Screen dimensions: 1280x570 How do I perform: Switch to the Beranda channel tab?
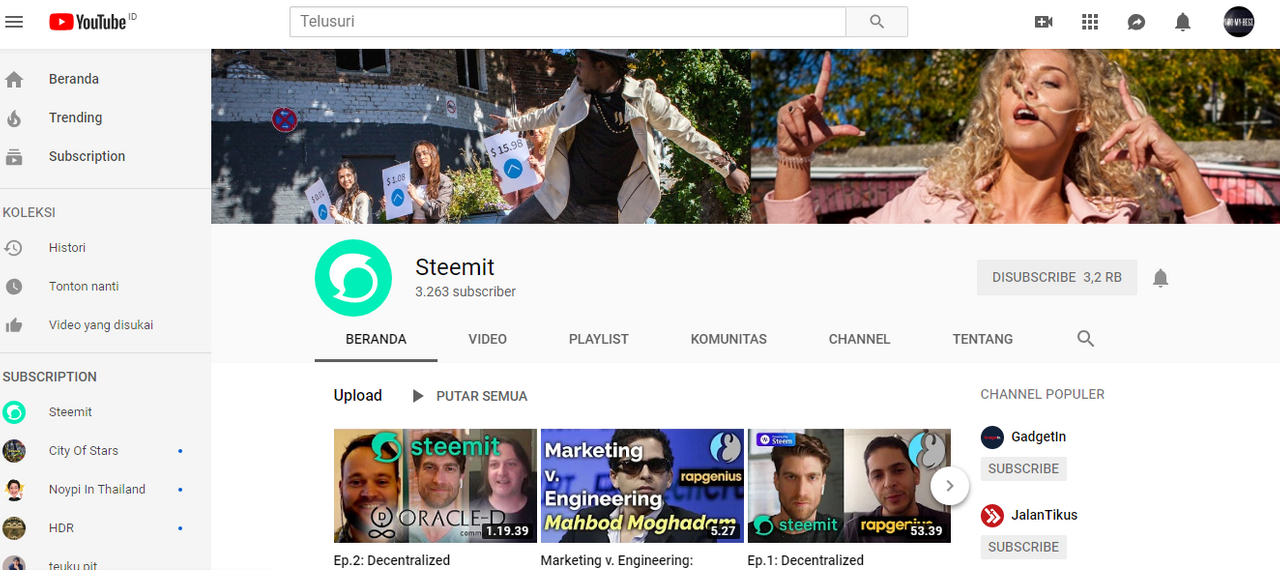coord(376,339)
